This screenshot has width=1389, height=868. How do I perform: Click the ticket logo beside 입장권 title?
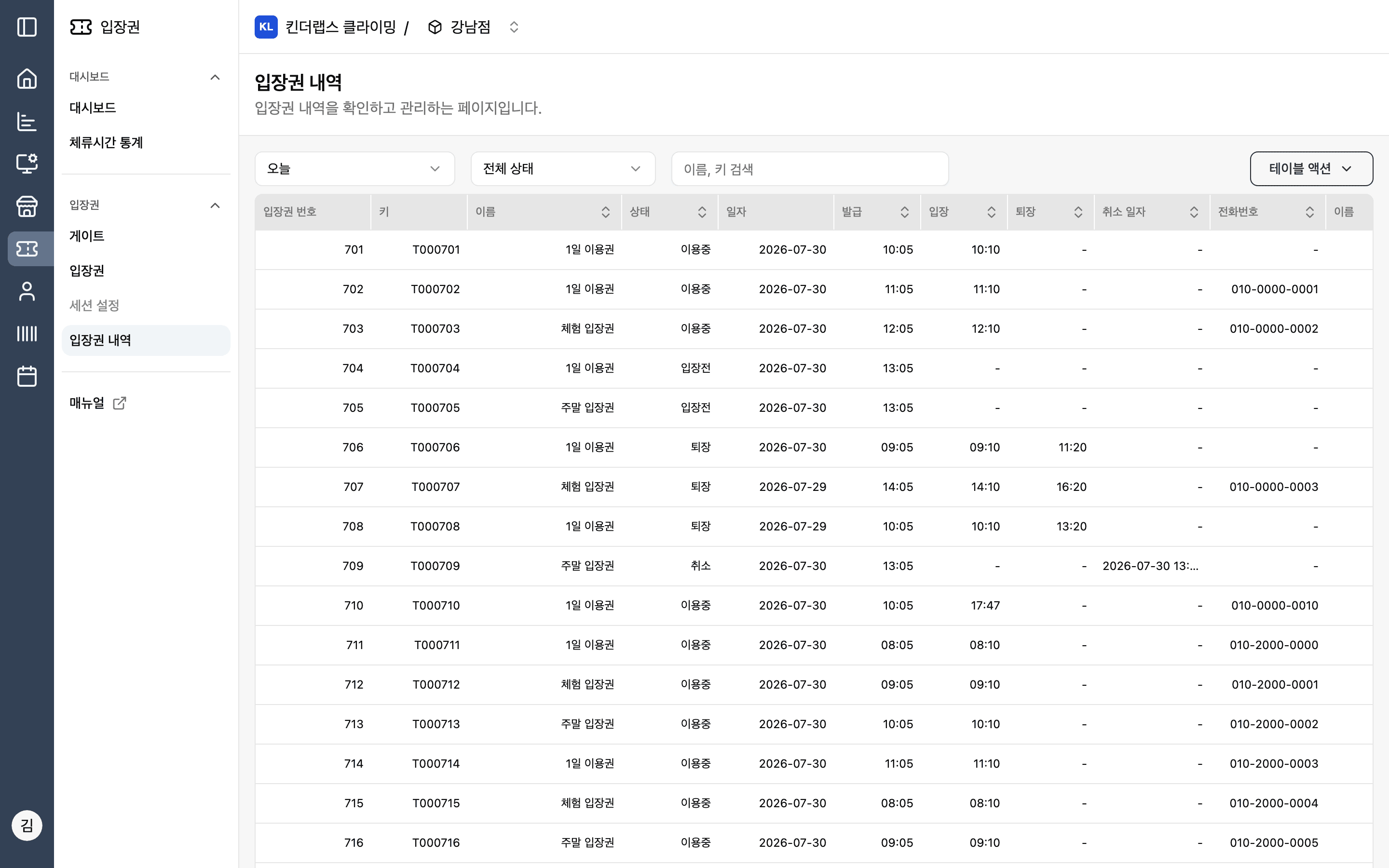tap(81, 27)
